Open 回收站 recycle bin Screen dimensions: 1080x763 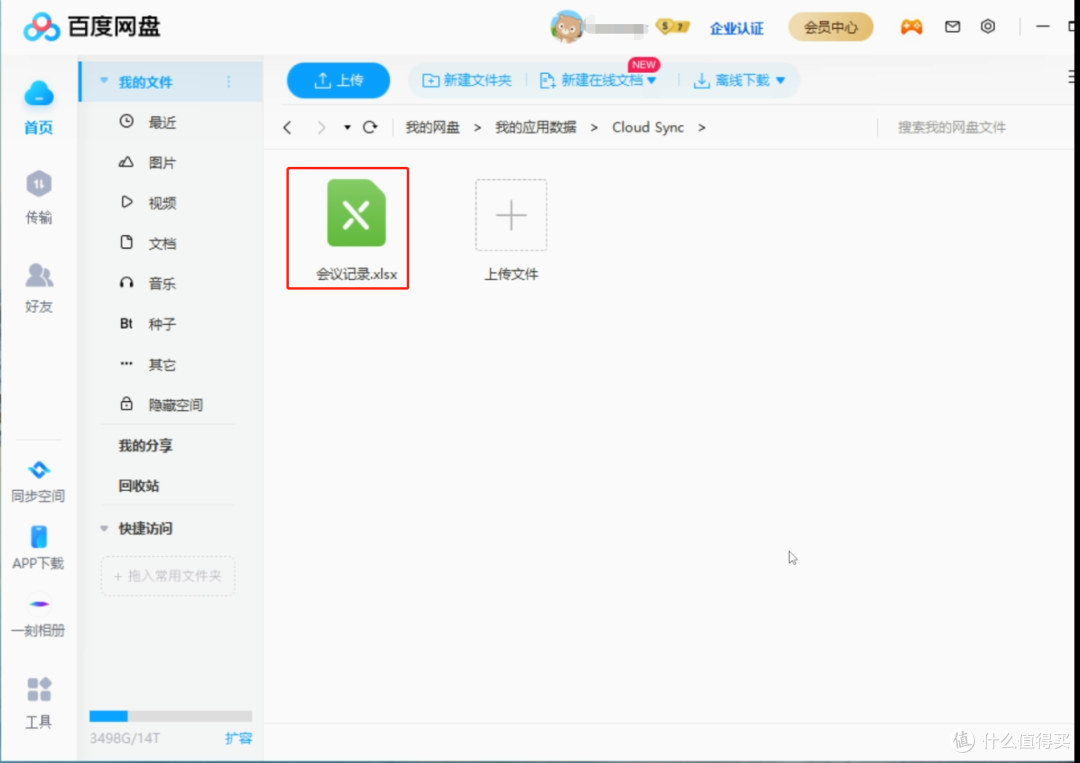pos(138,485)
